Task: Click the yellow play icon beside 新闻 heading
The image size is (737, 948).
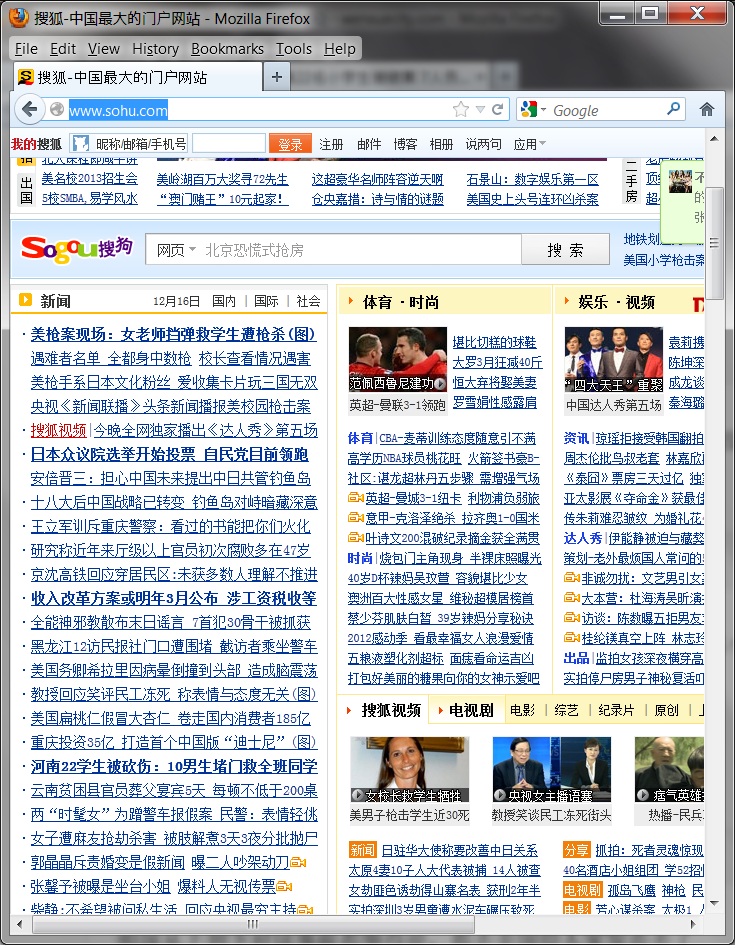Action: click(x=25, y=299)
